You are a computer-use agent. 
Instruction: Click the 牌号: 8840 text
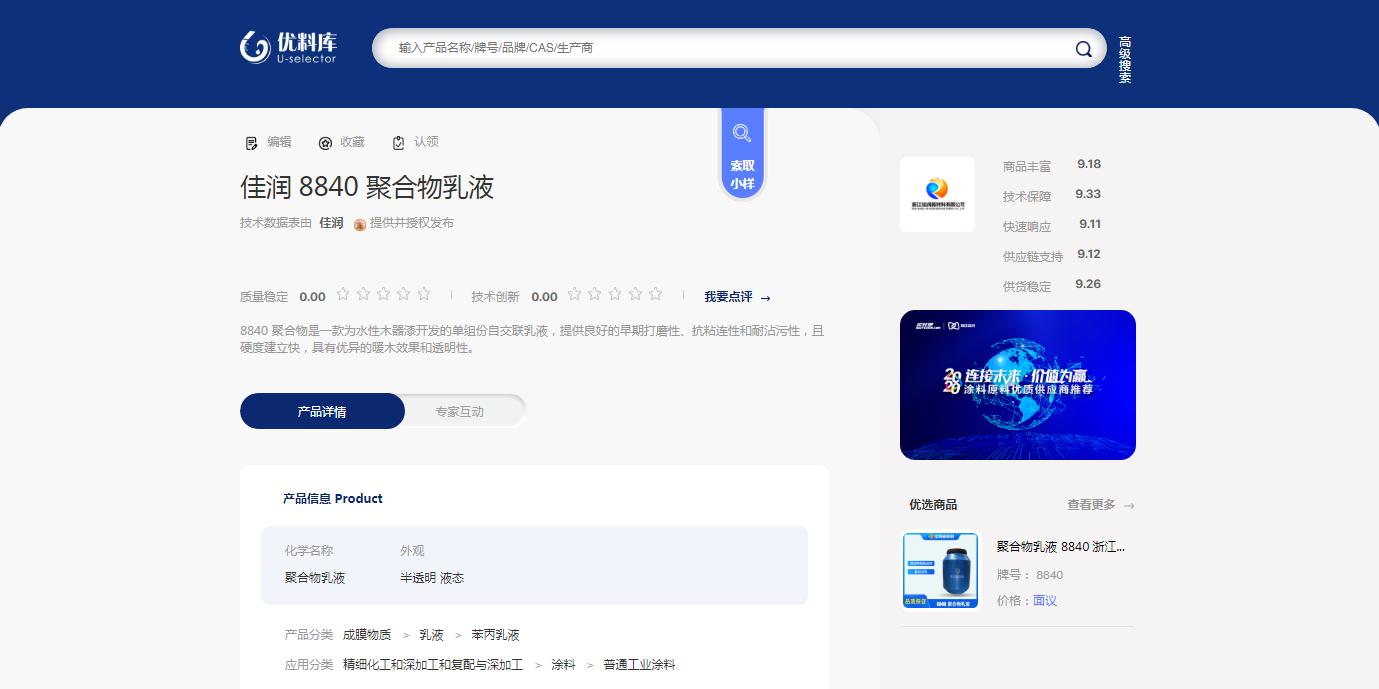(1030, 575)
